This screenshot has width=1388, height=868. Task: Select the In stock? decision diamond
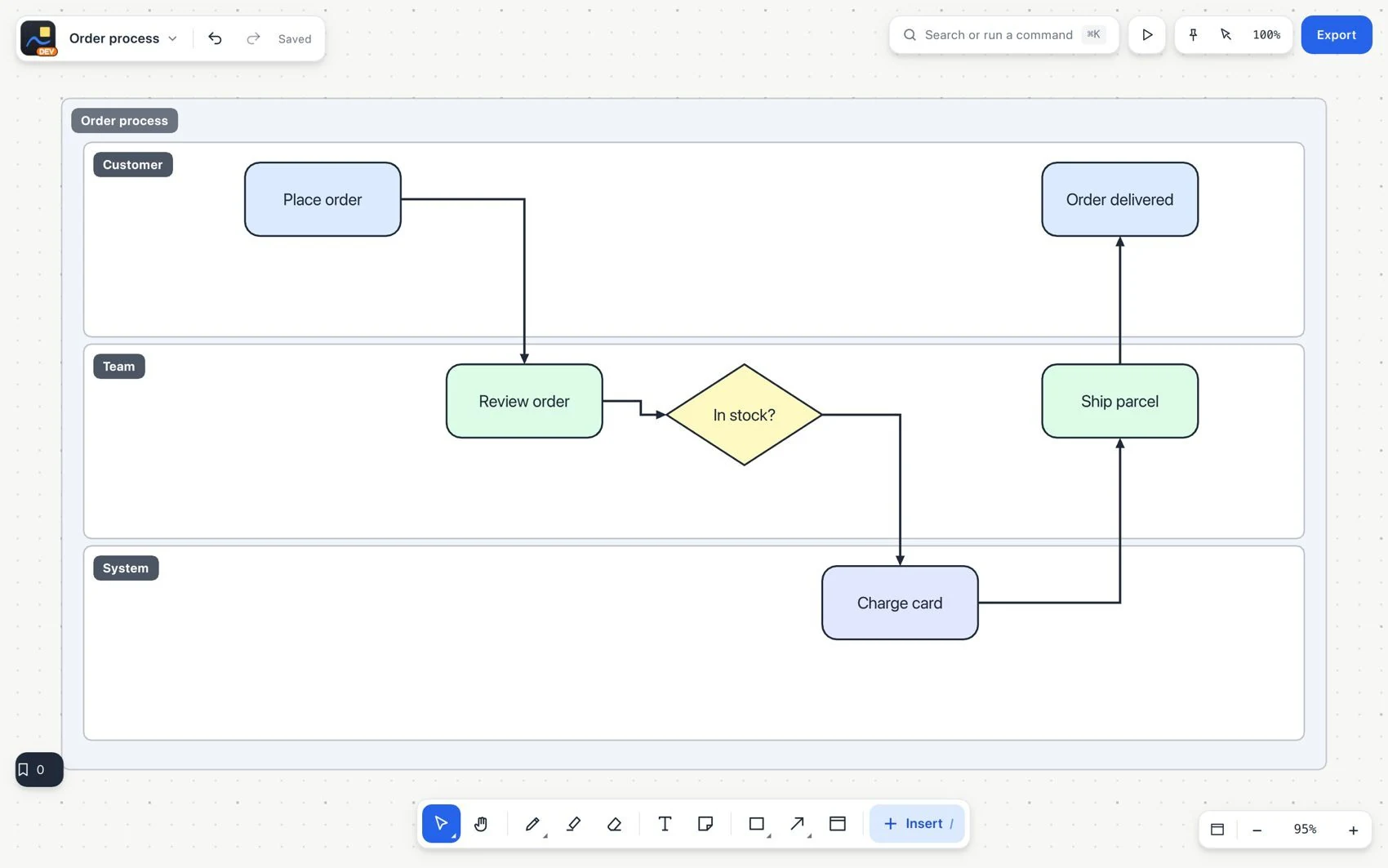pos(745,415)
